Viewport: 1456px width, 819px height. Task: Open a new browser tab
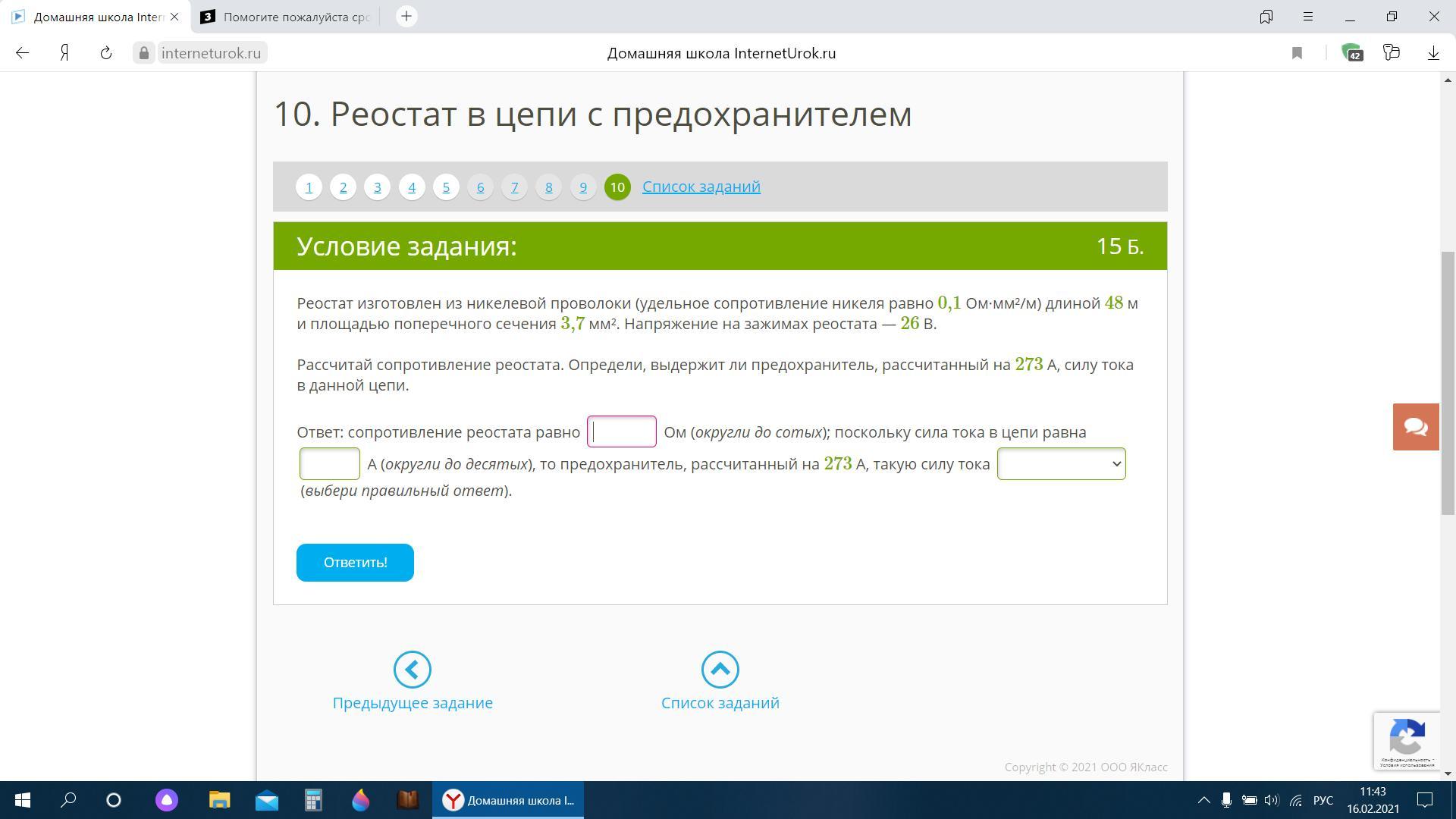406,17
